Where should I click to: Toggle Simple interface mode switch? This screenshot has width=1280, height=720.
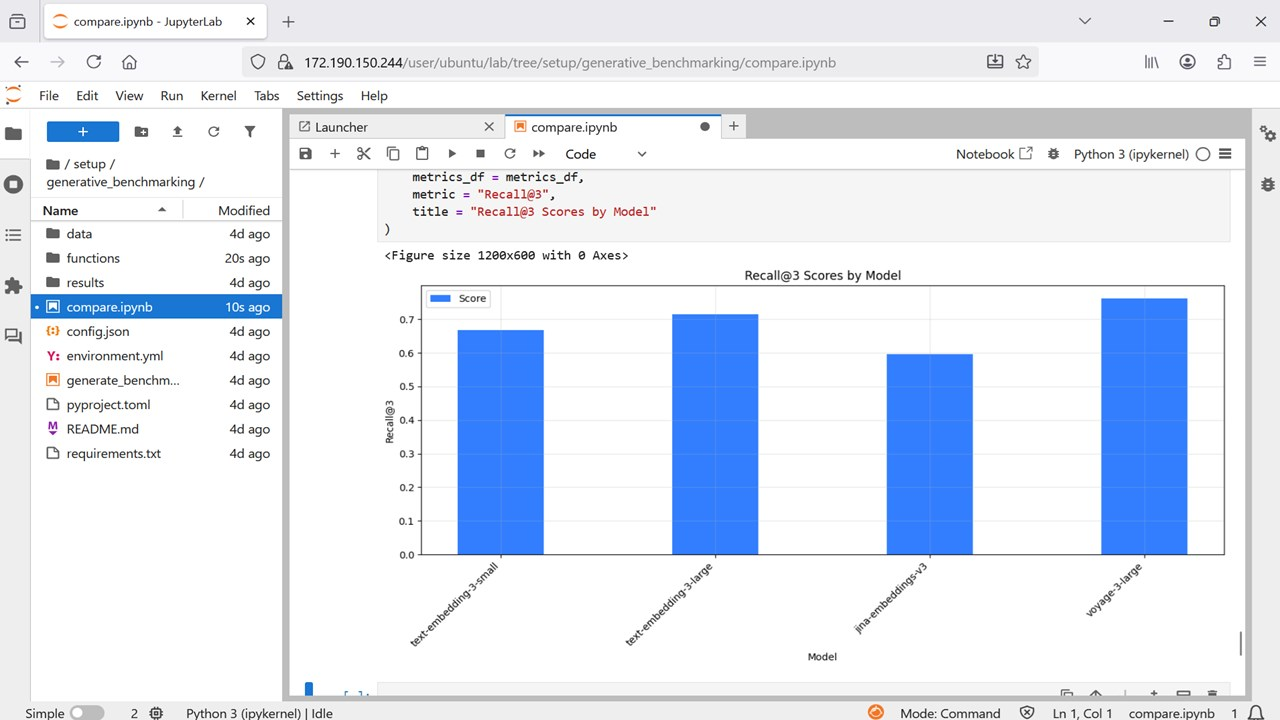point(86,713)
